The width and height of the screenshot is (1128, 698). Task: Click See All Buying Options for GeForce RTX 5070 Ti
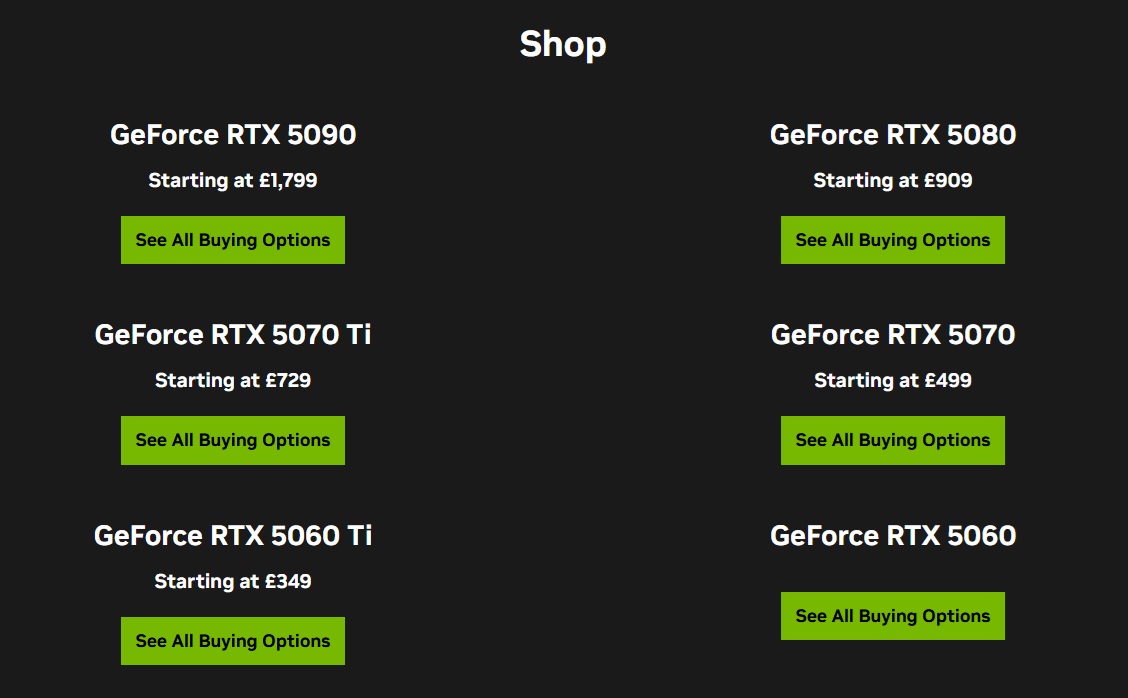(x=232, y=440)
